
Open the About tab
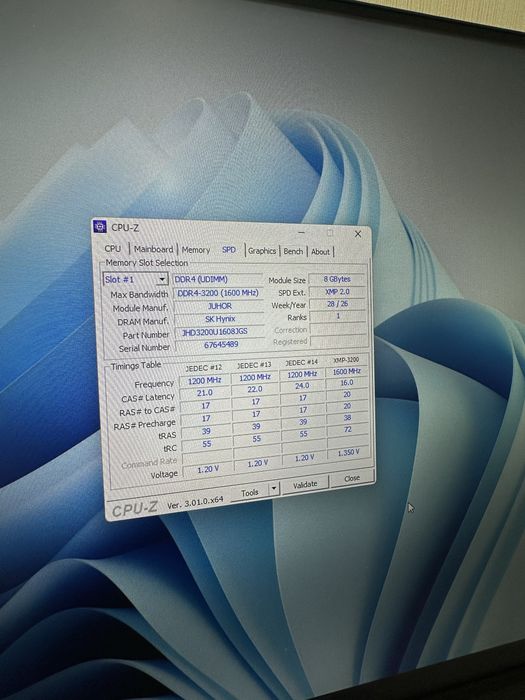point(320,252)
